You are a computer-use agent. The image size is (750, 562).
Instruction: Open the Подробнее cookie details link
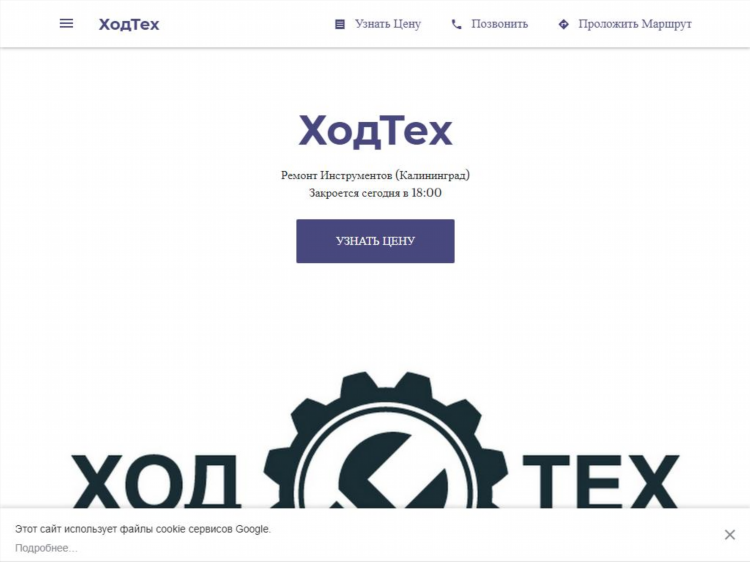[46, 548]
